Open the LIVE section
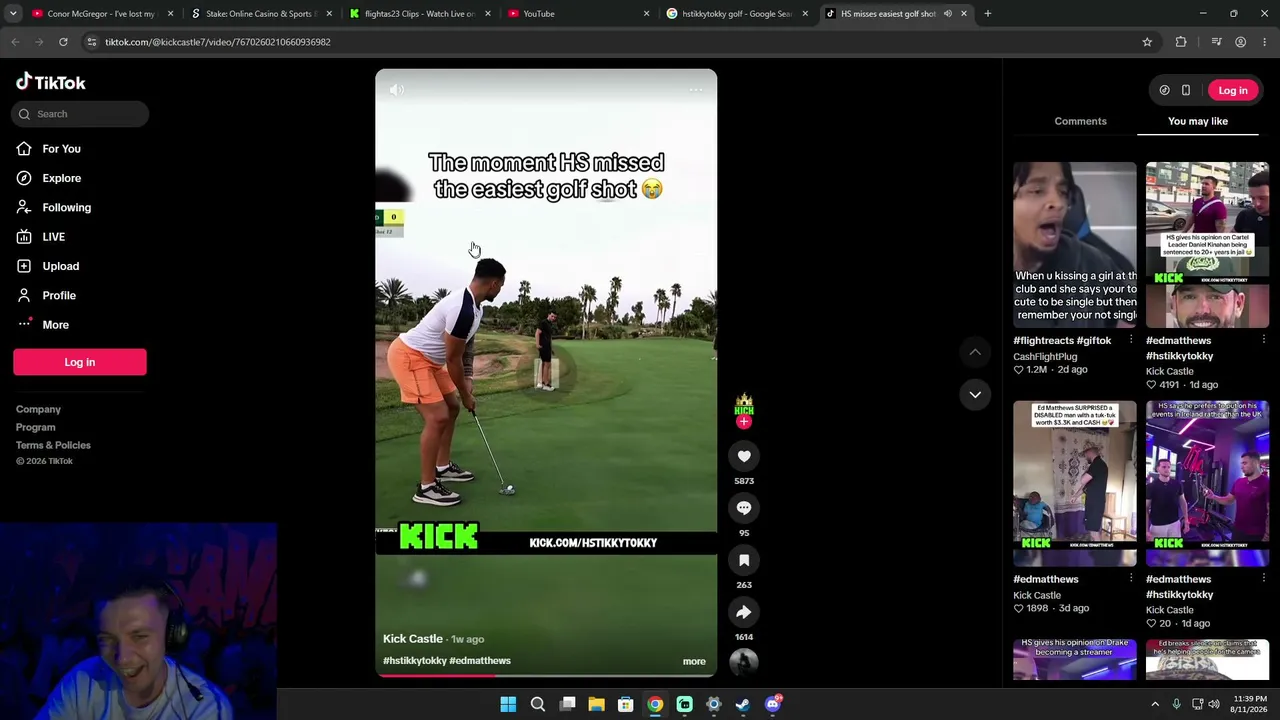This screenshot has width=1280, height=720. (53, 237)
